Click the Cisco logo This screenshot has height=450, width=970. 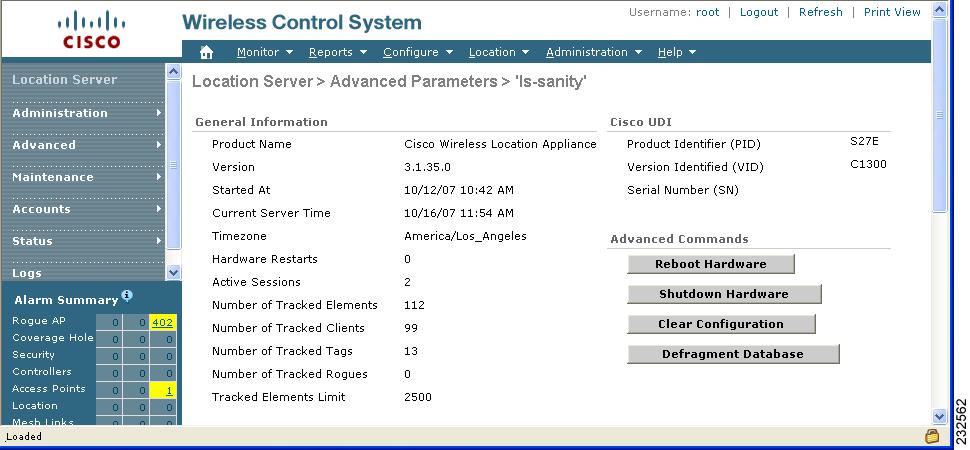[92, 29]
